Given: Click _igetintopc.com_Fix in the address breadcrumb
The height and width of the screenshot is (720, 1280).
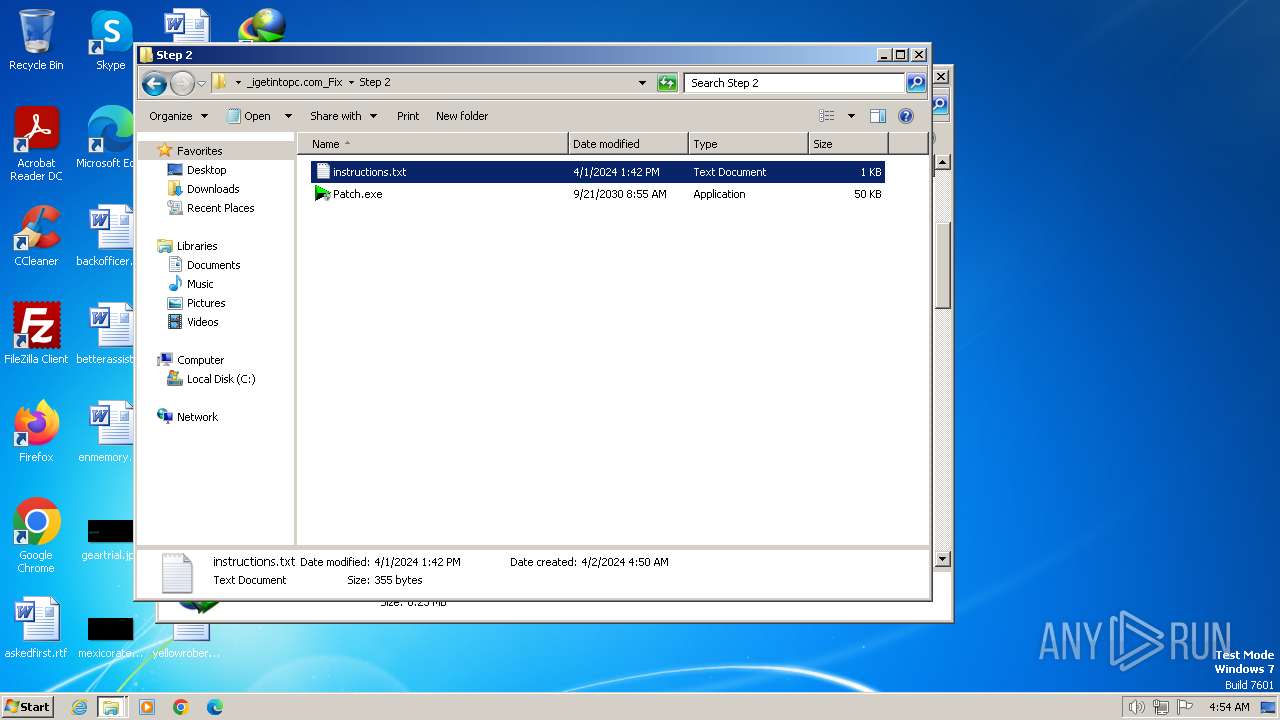Looking at the screenshot, I should [x=294, y=83].
